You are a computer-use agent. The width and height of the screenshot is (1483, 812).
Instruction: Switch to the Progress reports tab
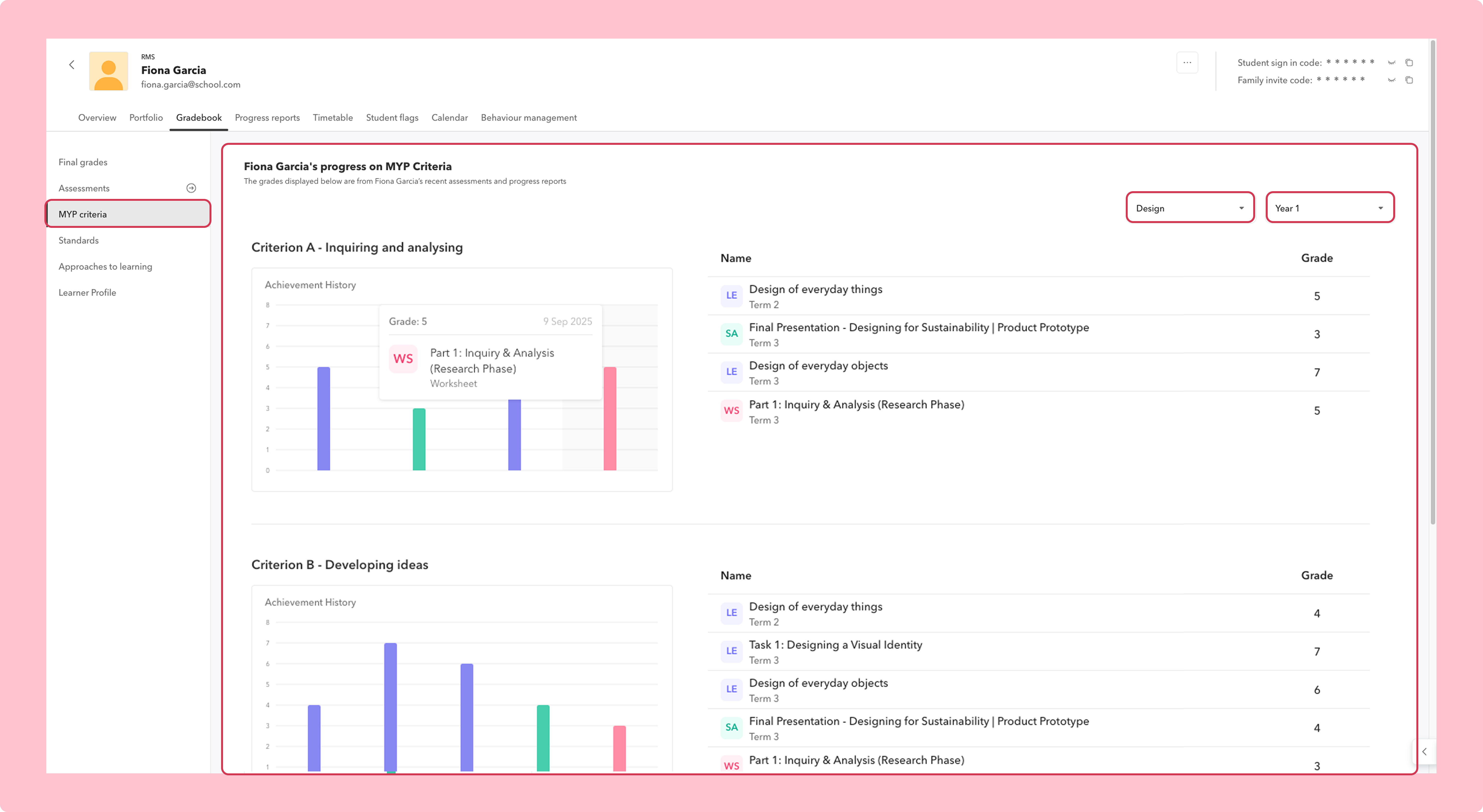pos(267,118)
